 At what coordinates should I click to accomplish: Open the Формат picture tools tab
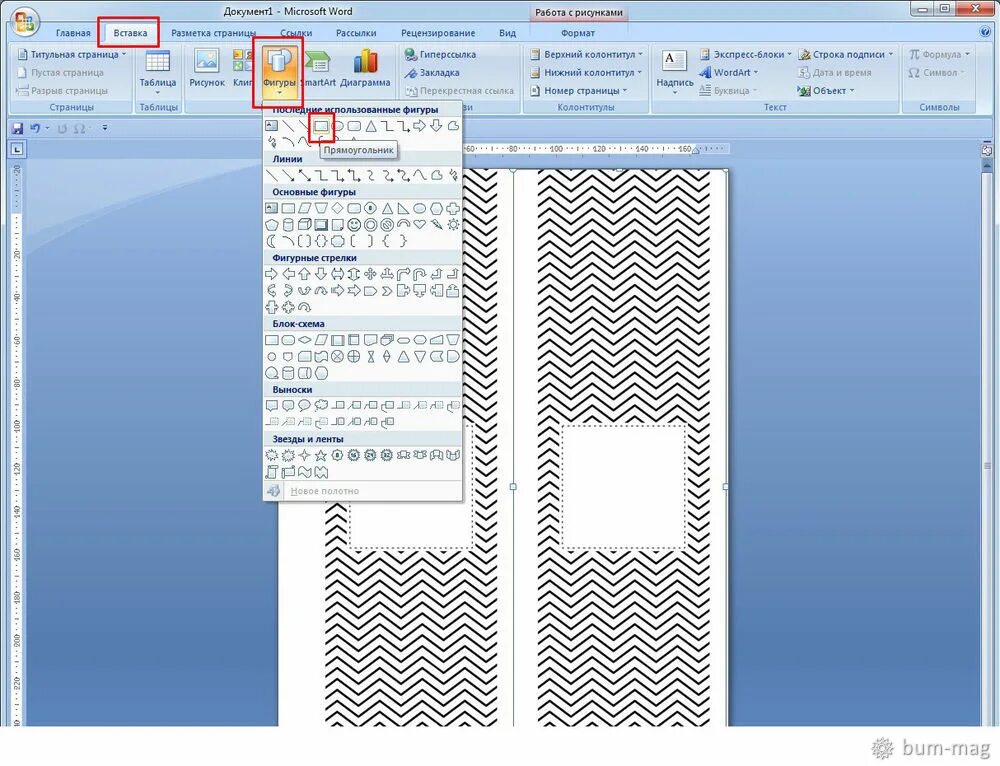577,33
